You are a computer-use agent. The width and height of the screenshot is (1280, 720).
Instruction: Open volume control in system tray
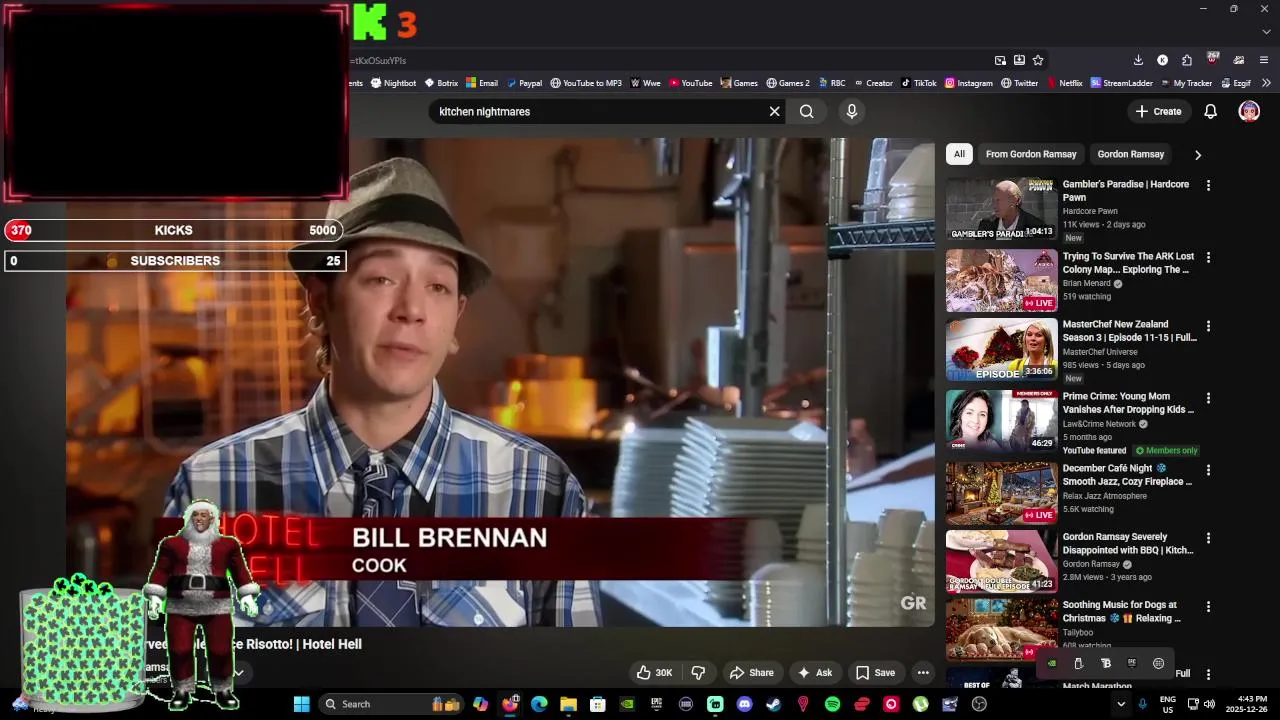[x=1209, y=704]
